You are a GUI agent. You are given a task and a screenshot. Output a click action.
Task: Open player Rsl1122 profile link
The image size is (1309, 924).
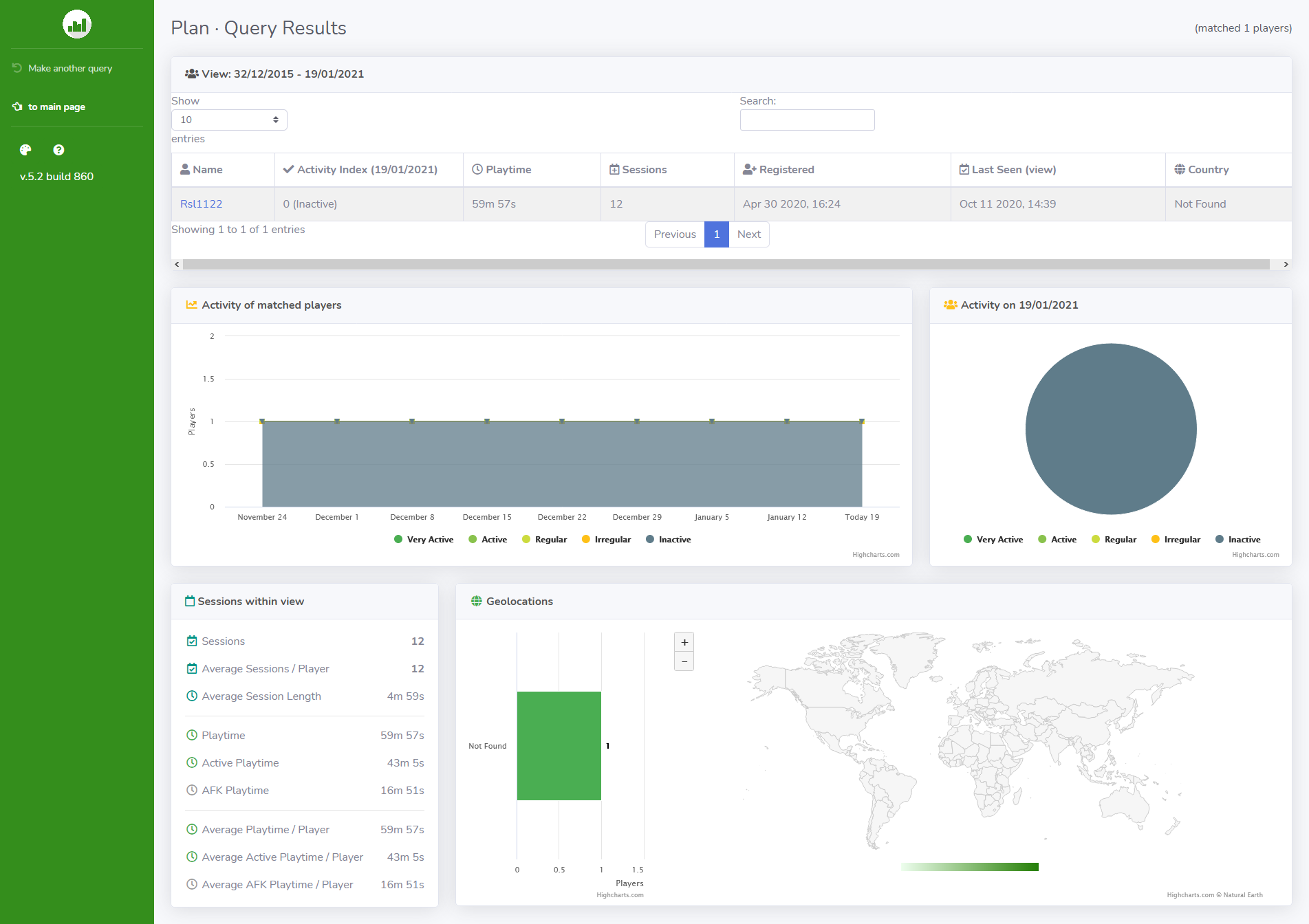tap(201, 204)
